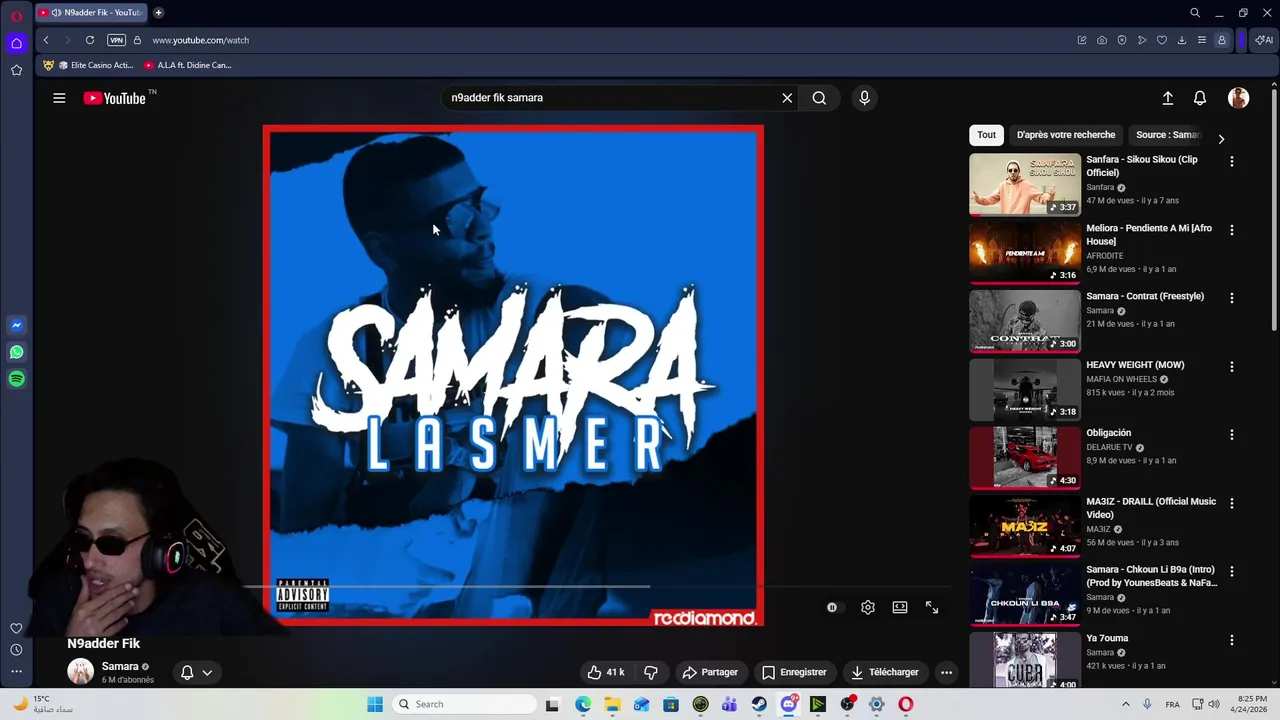
Task: Open Spotify in Opera sidebar
Action: (16, 379)
